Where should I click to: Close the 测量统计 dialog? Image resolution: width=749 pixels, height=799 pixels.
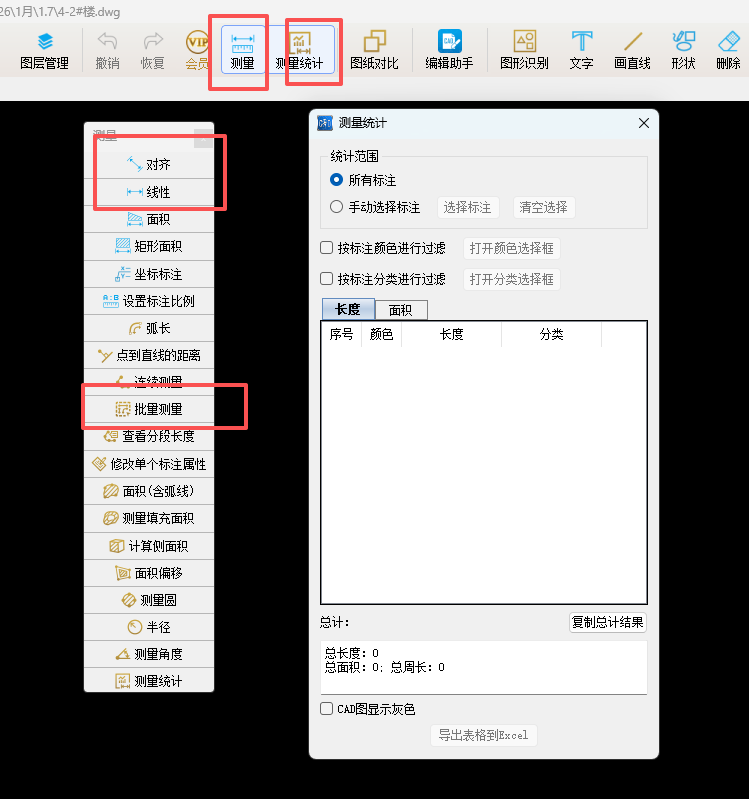coord(643,123)
